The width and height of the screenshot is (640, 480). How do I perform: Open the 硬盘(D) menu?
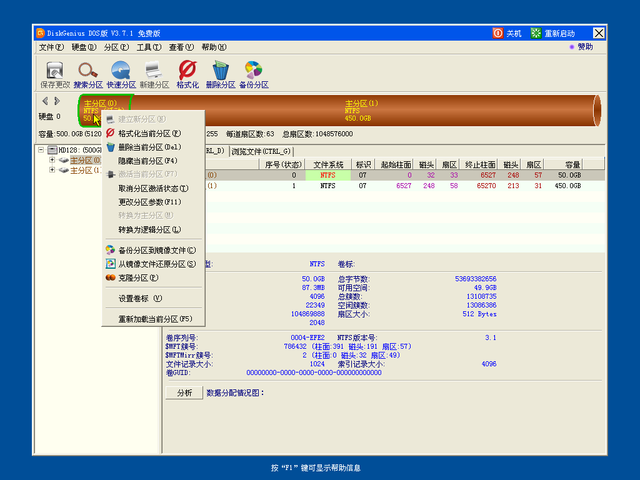click(84, 47)
